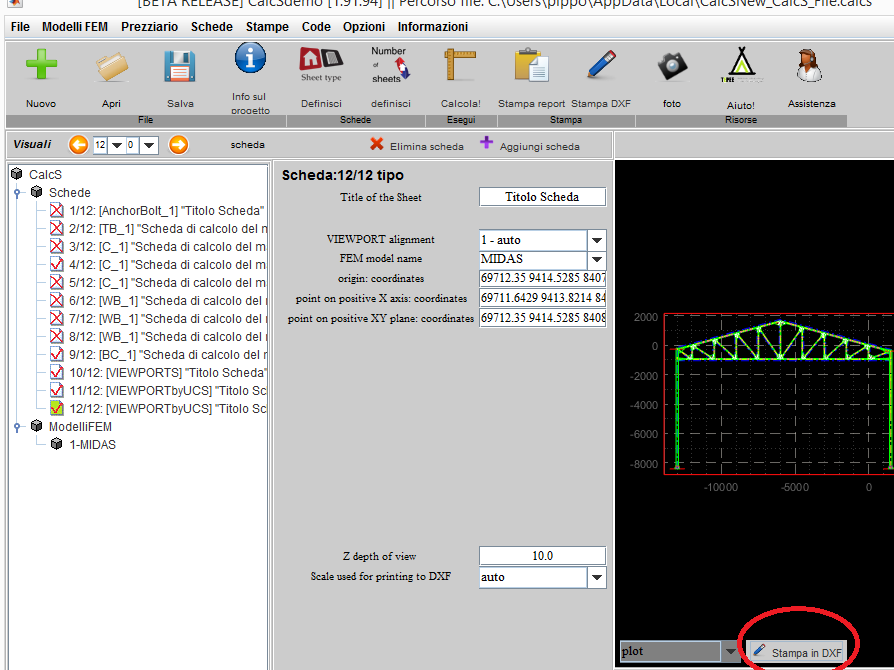This screenshot has width=894, height=670.
Task: Open the FEM model name dropdown
Action: point(596,259)
